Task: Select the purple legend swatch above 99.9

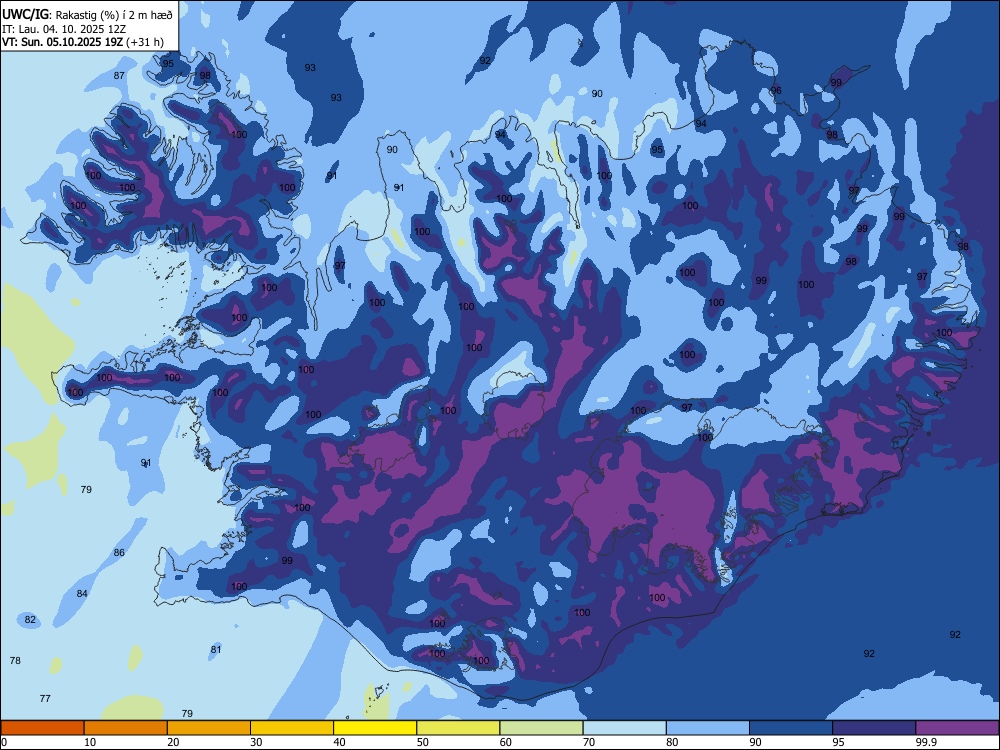Action: pyautogui.click(x=957, y=728)
